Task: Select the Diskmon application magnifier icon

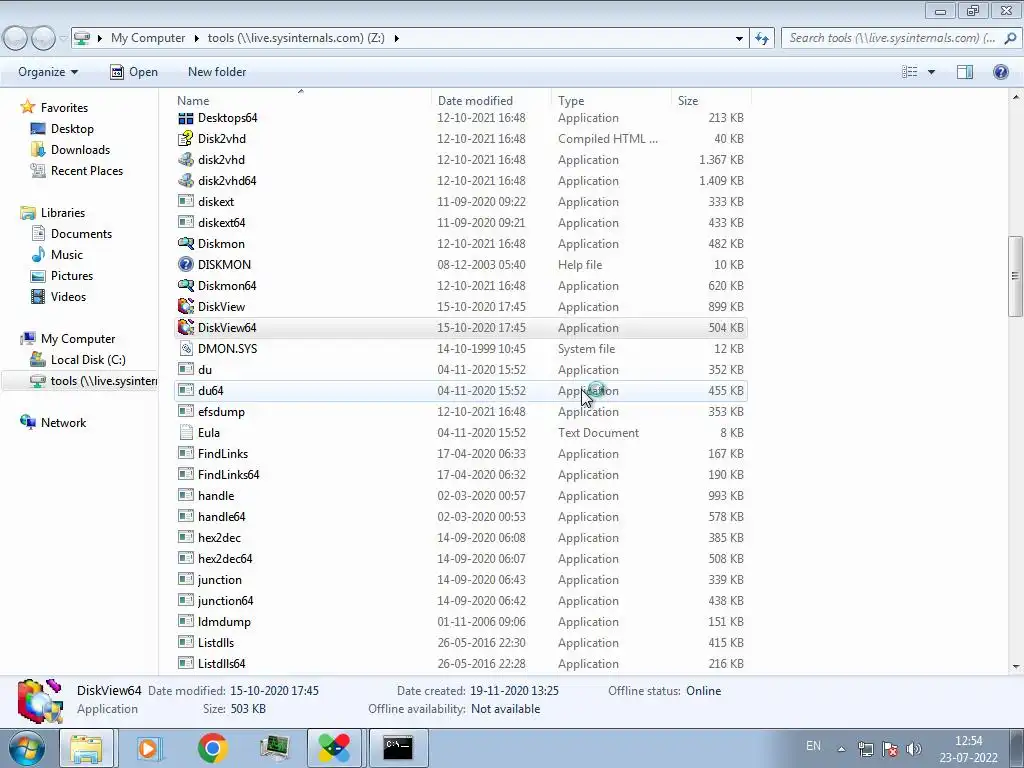Action: click(x=186, y=244)
